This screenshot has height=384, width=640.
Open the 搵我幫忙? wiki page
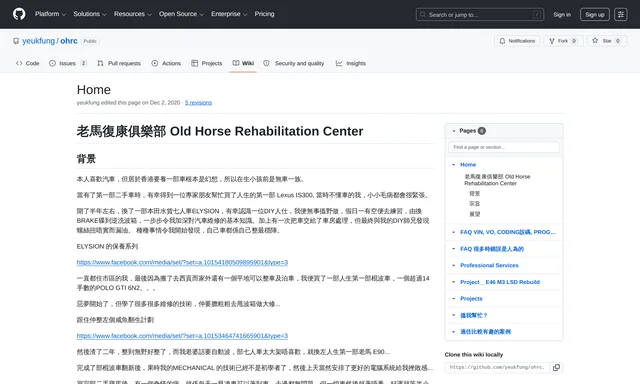pos(473,315)
